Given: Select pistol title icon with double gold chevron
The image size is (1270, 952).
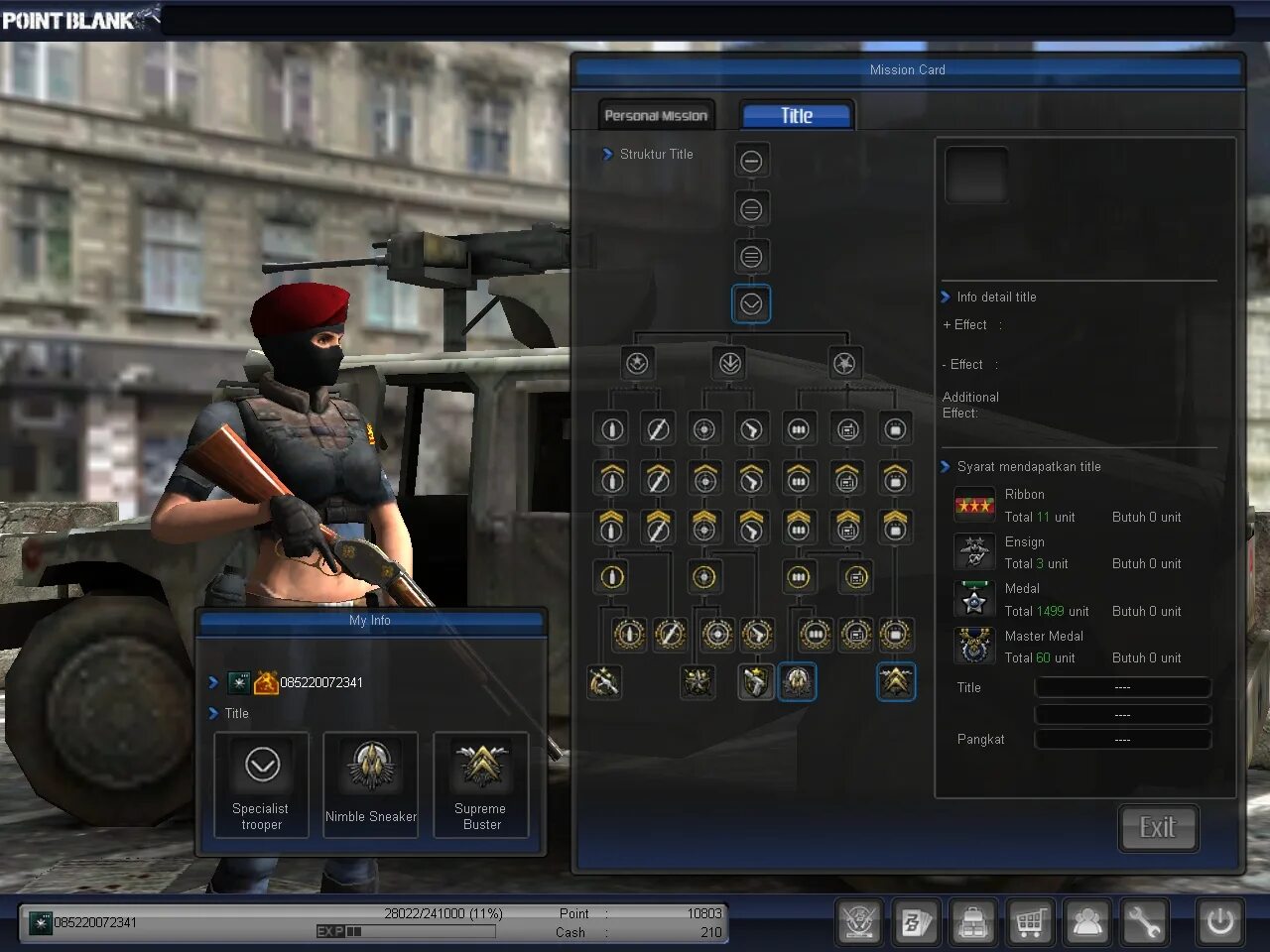Looking at the screenshot, I should [x=751, y=527].
